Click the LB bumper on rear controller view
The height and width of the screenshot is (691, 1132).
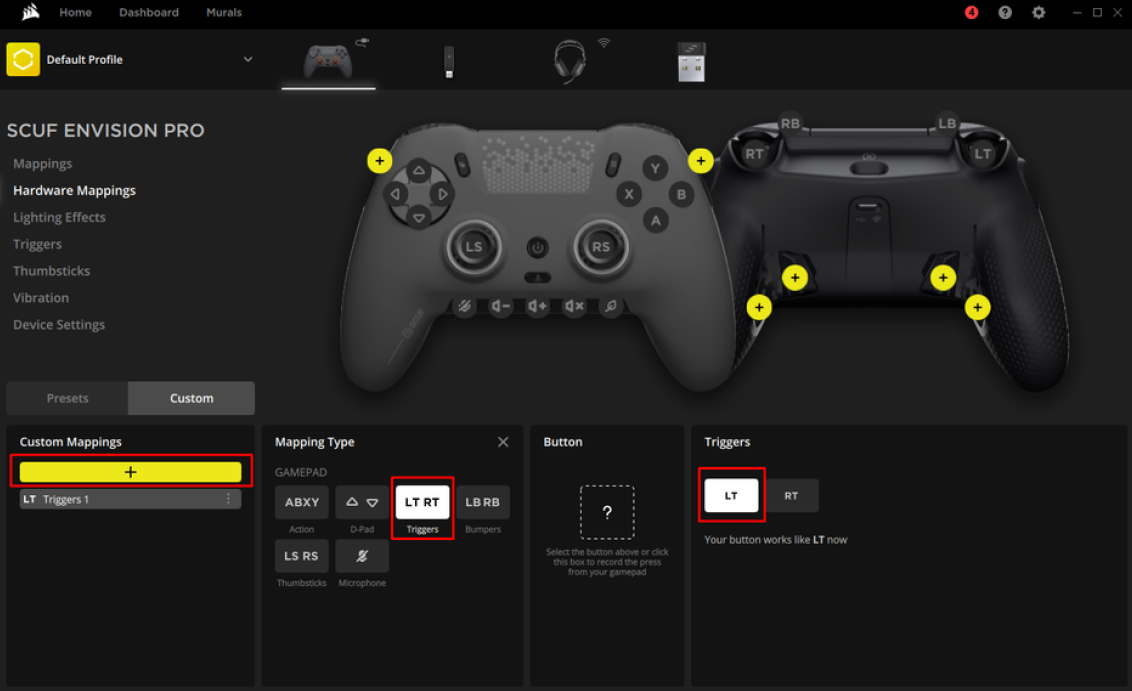point(946,123)
